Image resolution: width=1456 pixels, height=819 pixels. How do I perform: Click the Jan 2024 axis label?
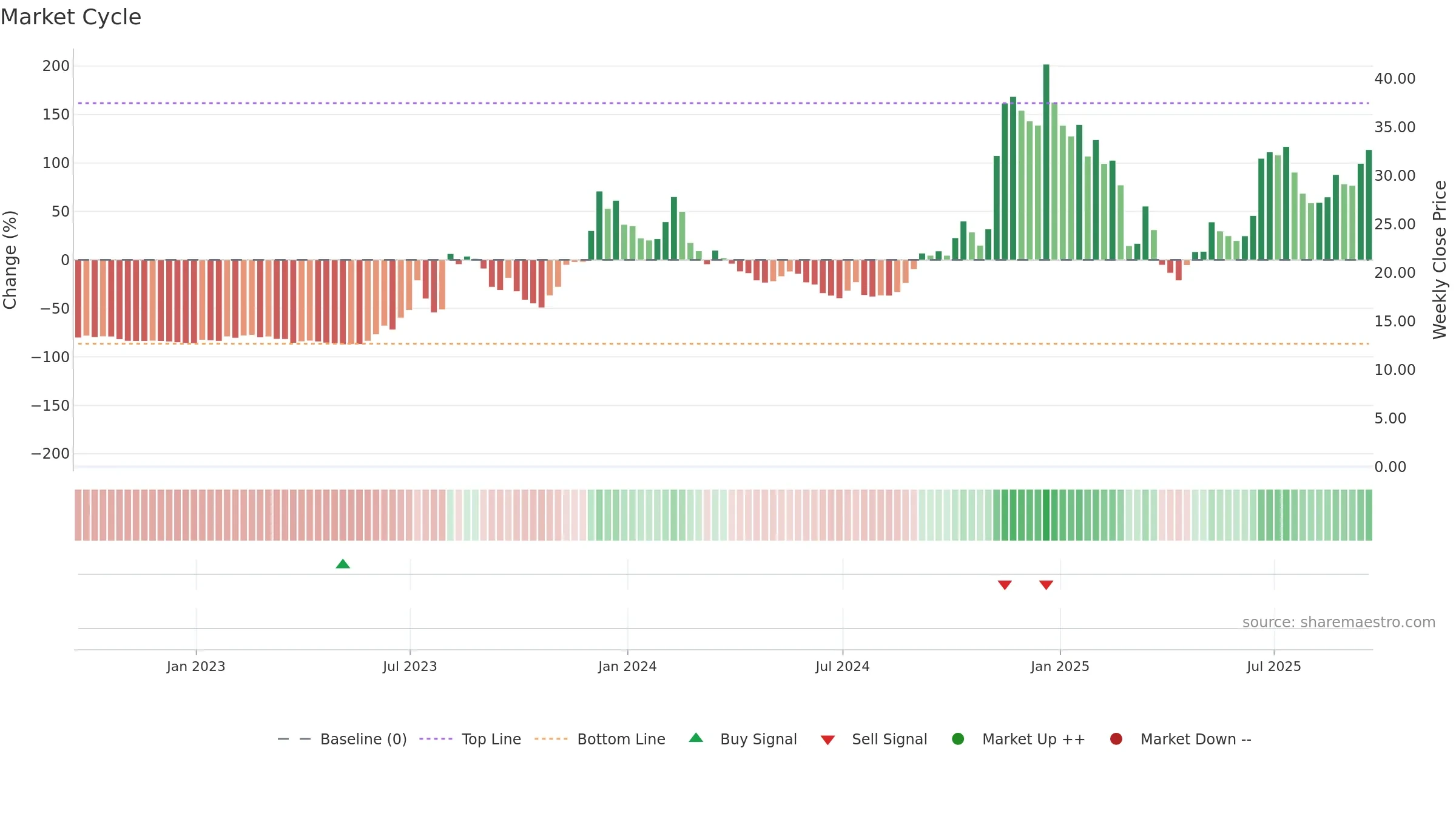click(x=627, y=666)
